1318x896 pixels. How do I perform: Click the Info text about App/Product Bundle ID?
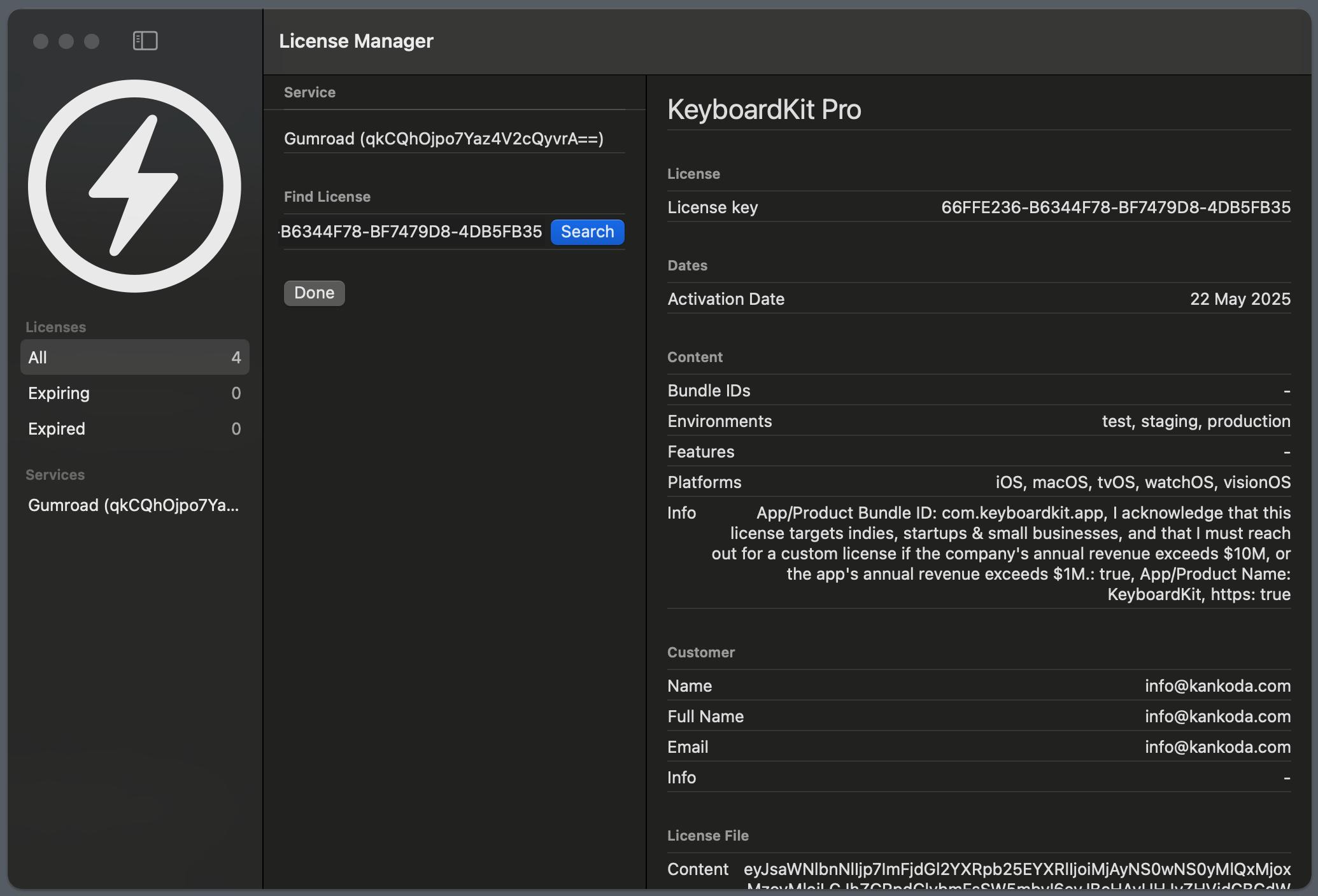[x=1001, y=553]
